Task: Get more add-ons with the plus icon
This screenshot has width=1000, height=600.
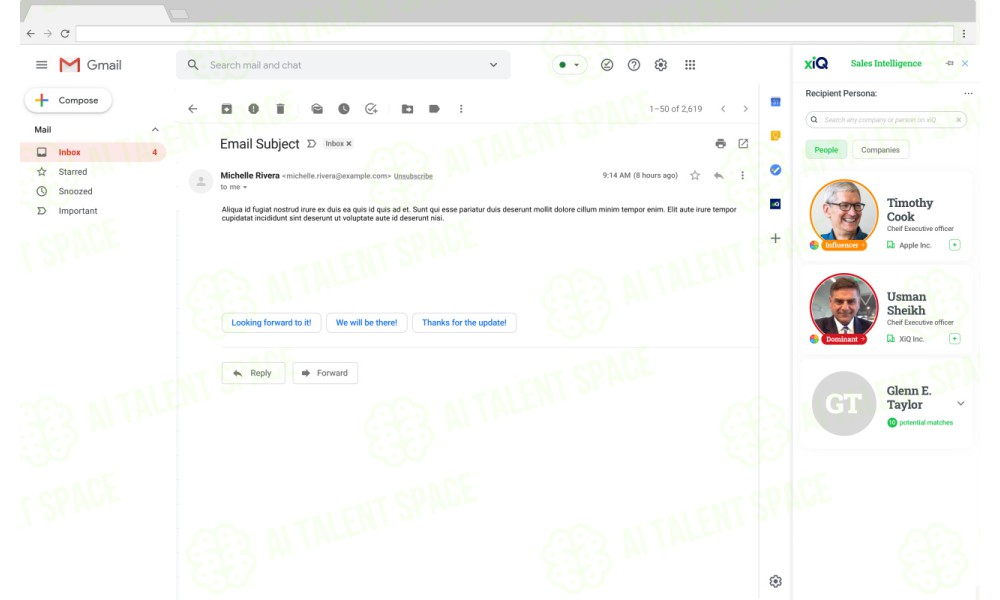Action: click(x=776, y=238)
